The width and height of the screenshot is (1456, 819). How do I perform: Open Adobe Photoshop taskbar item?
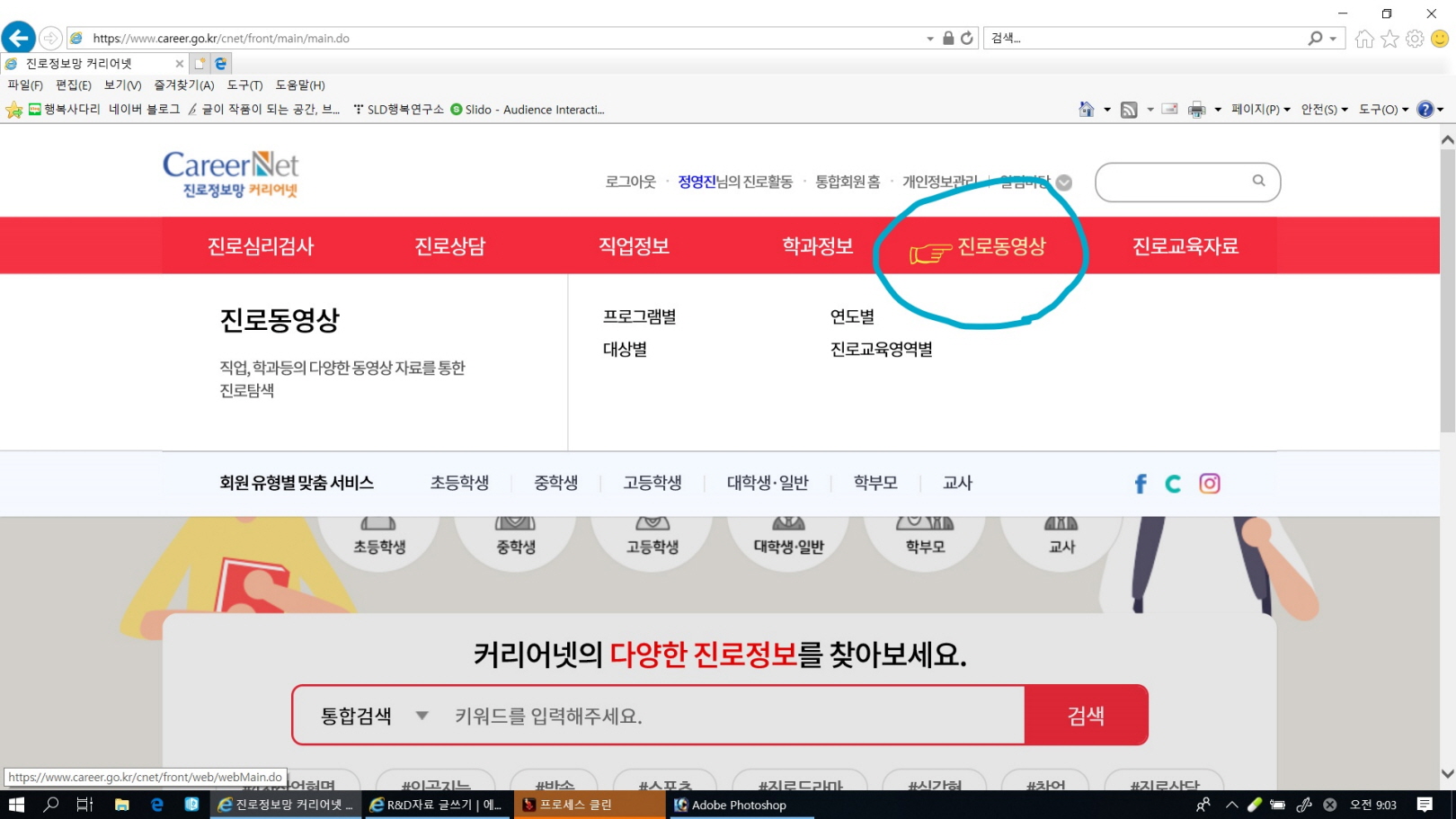pyautogui.click(x=741, y=805)
